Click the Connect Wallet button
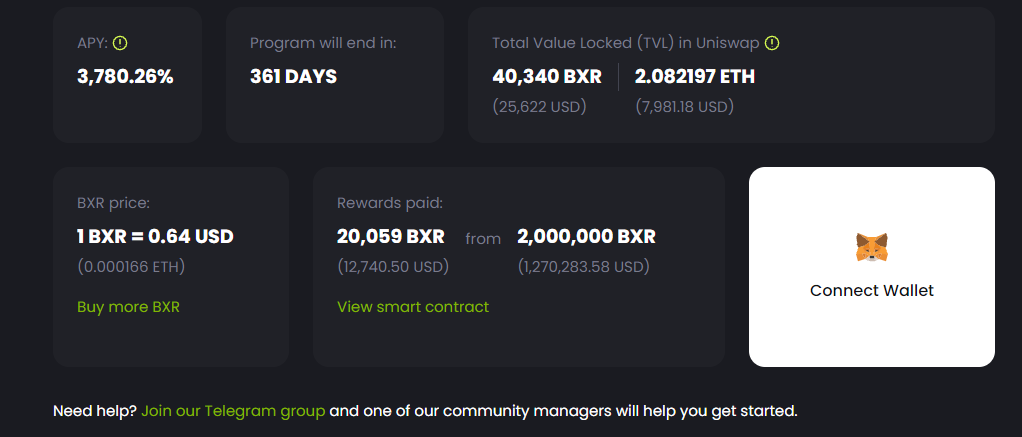The image size is (1022, 437). click(871, 267)
